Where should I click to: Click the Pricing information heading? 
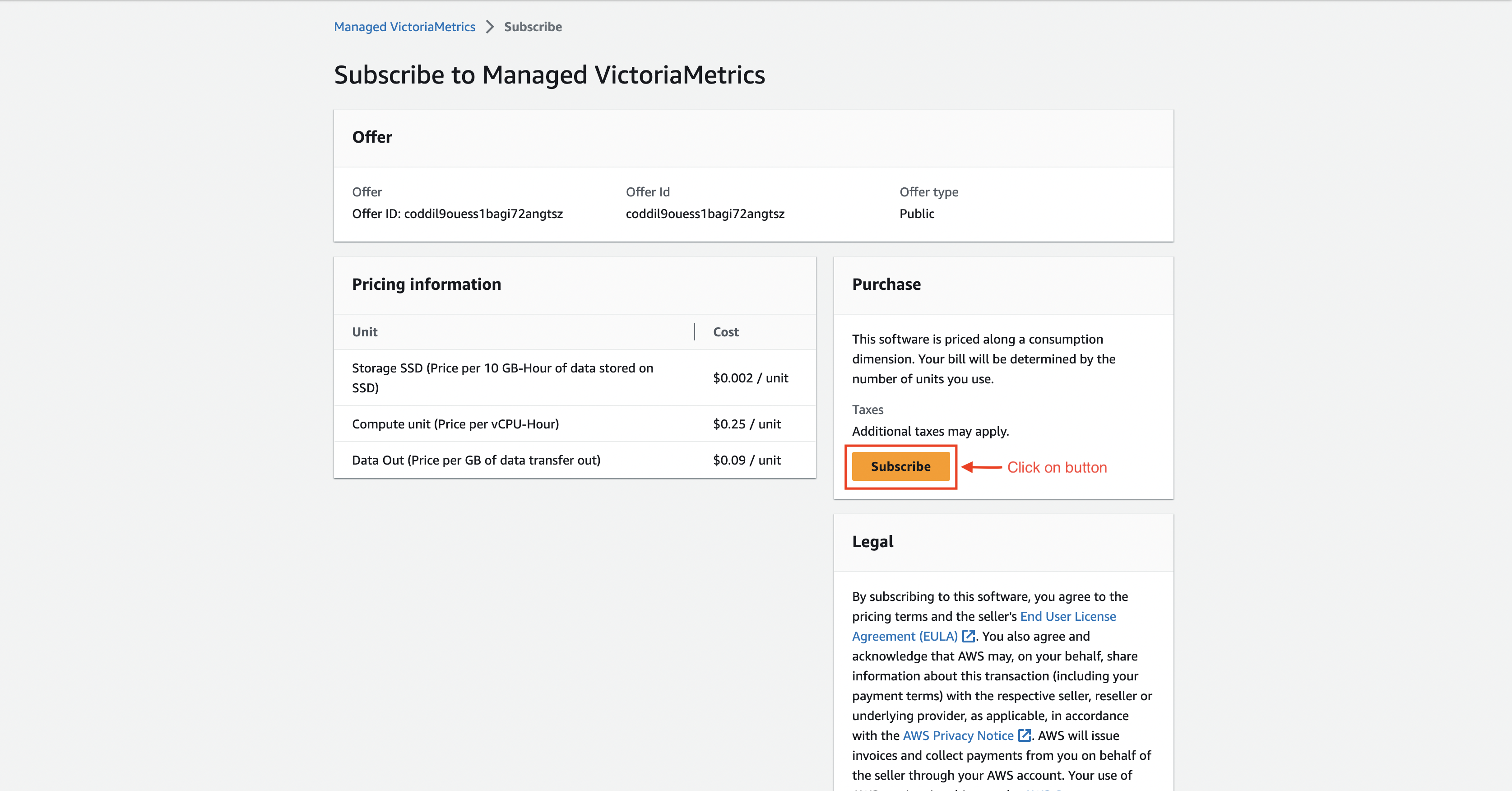click(427, 284)
